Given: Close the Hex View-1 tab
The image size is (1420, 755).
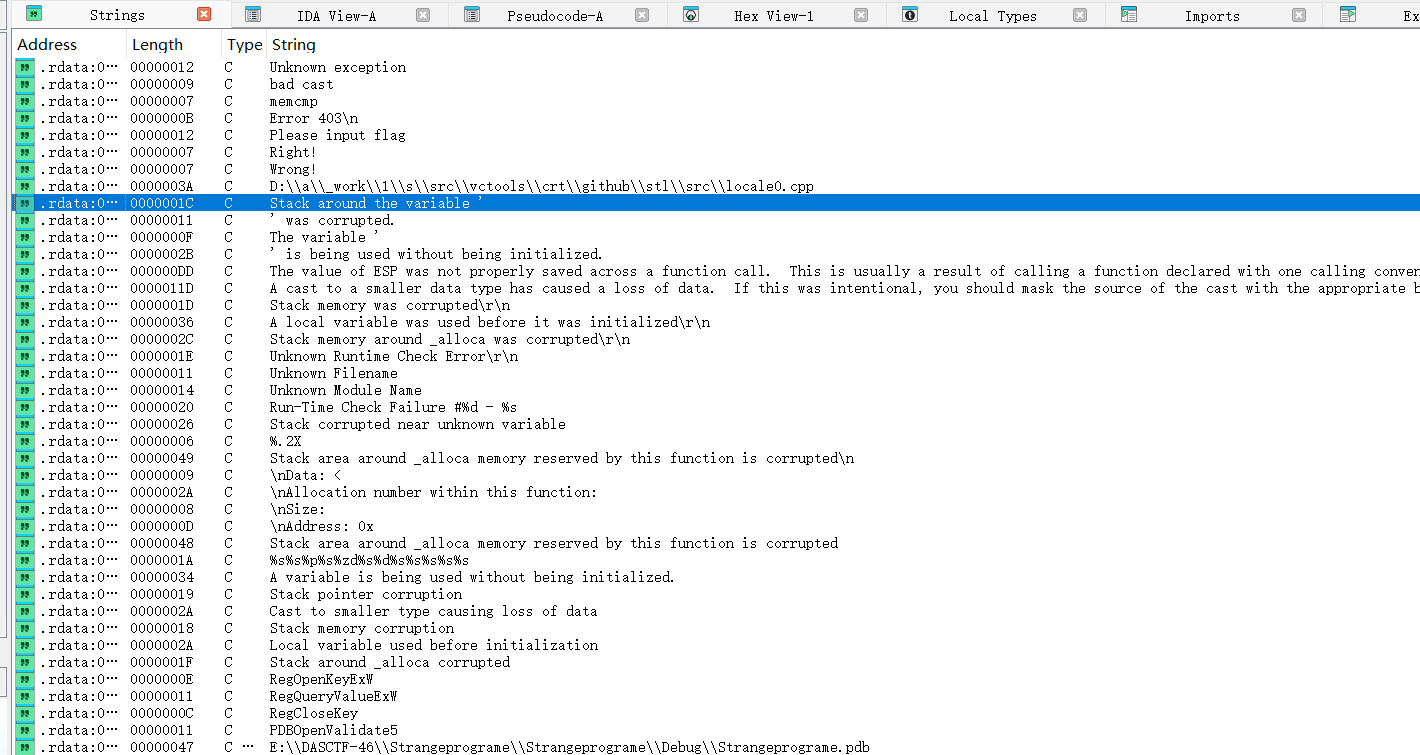Looking at the screenshot, I should click(x=860, y=15).
